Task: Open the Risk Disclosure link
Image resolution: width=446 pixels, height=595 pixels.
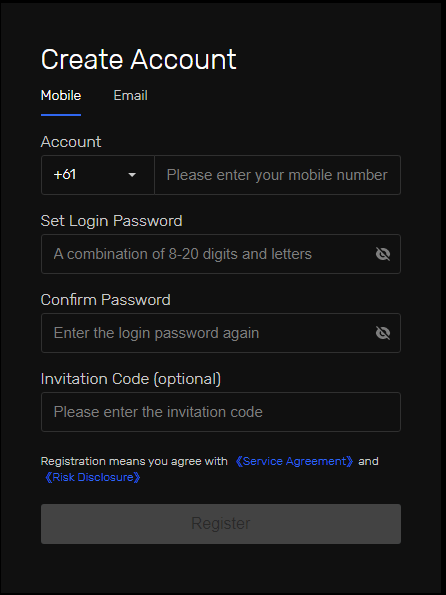Action: coord(93,477)
